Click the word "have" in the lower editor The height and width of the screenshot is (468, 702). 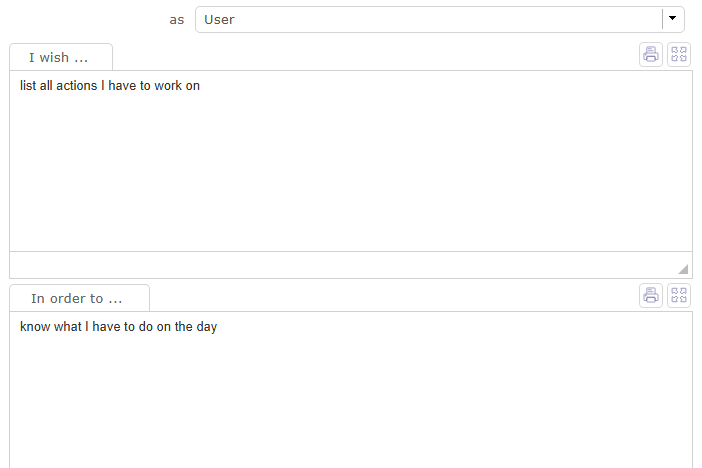(106, 327)
